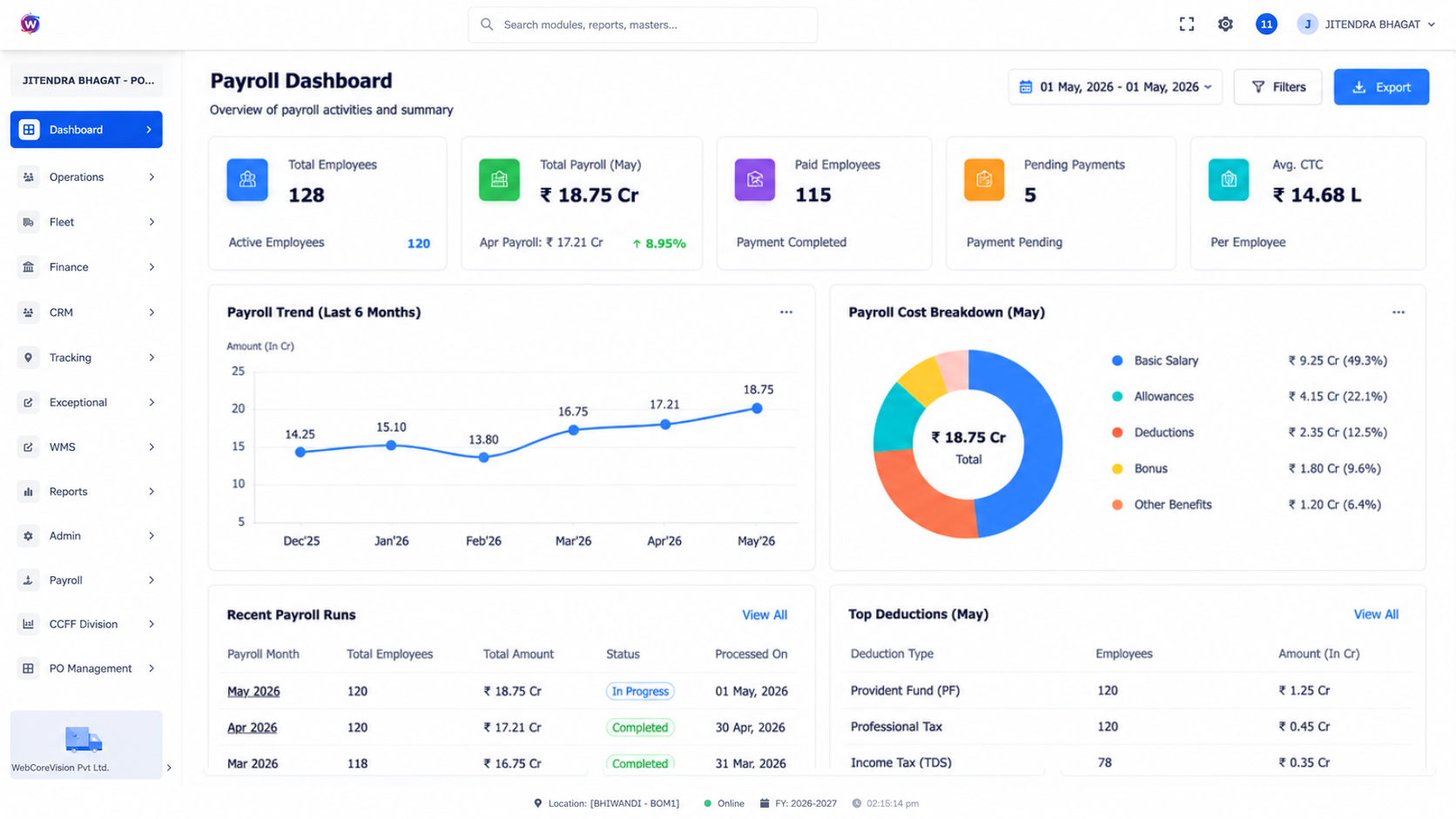Click the Pending Payments orange icon

pos(984,180)
